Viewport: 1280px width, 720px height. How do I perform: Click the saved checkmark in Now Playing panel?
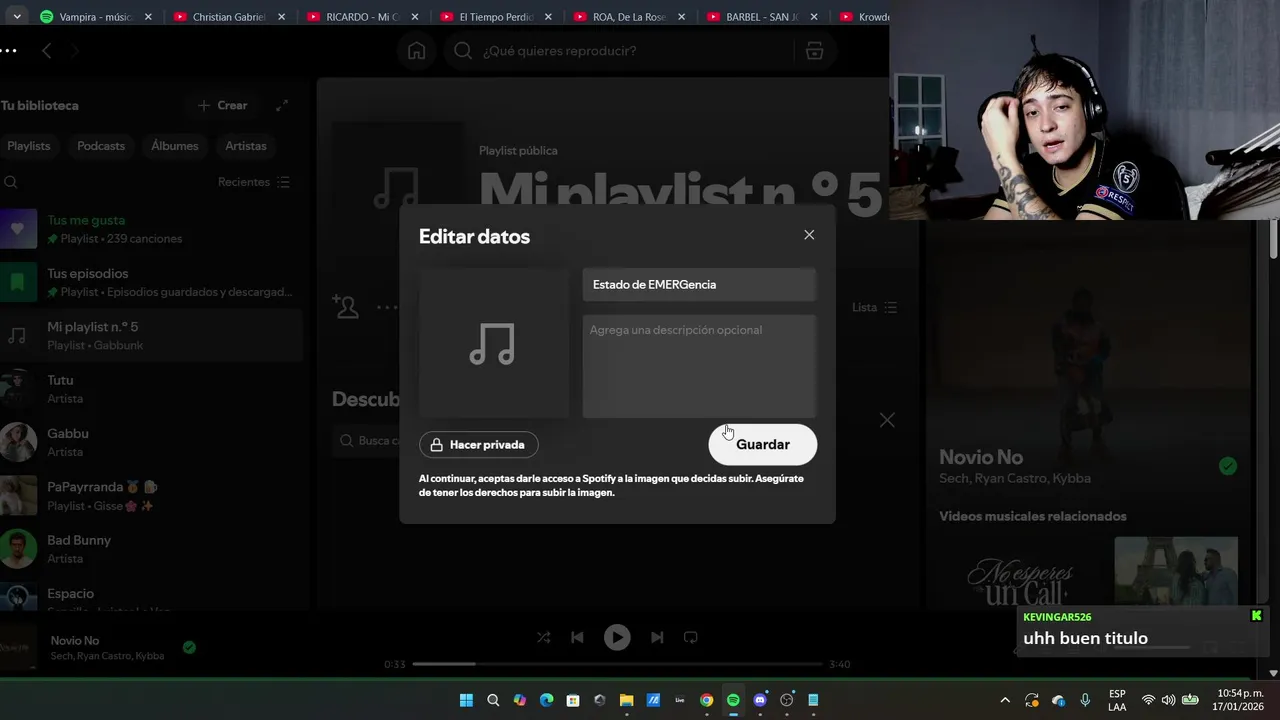1228,466
